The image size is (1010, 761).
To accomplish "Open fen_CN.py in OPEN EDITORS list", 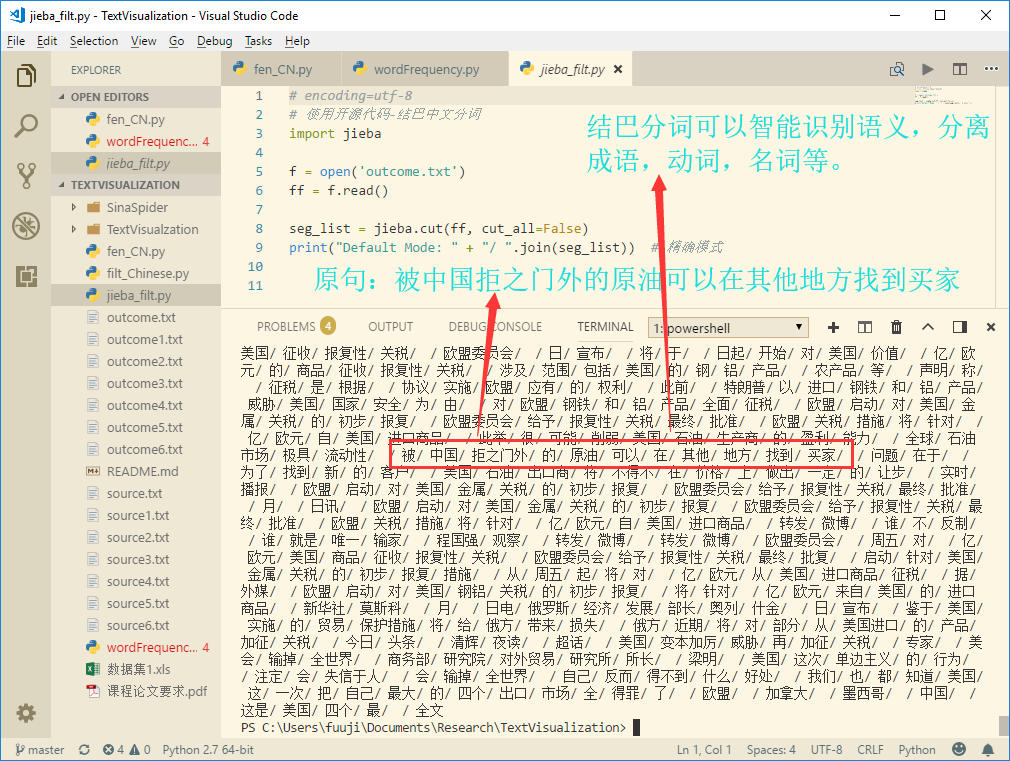I will pos(136,119).
